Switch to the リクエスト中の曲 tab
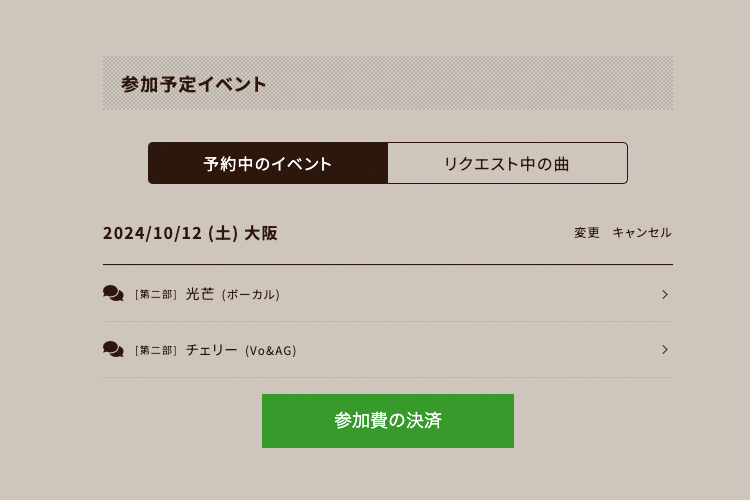 tap(507, 163)
